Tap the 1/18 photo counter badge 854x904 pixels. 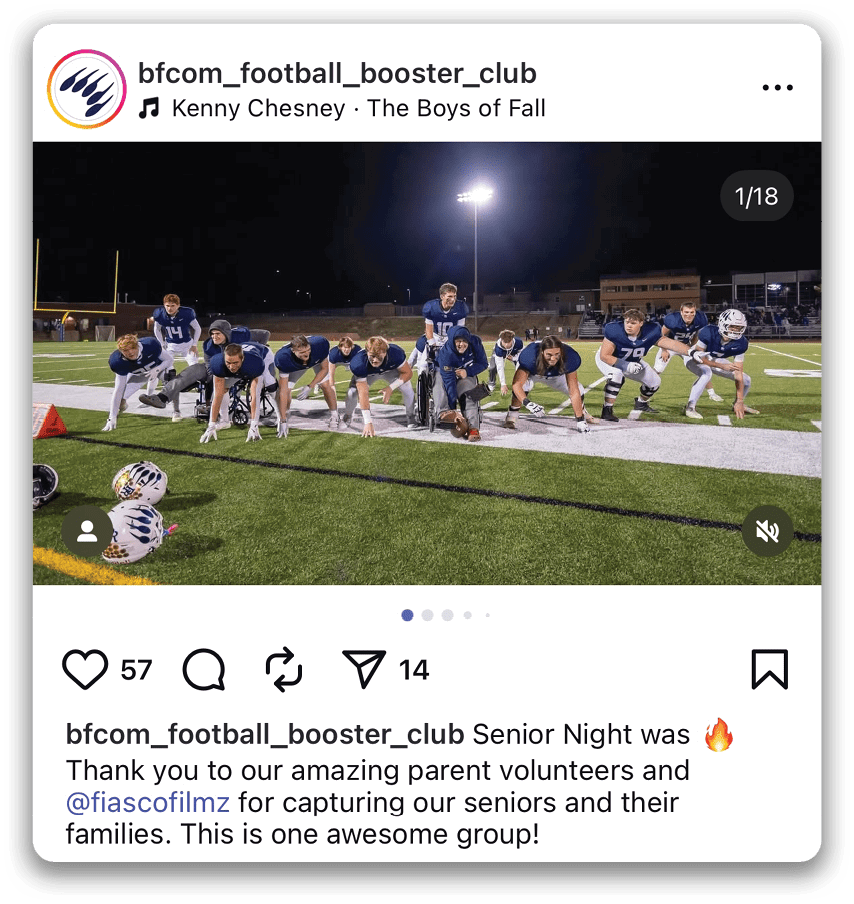click(757, 196)
